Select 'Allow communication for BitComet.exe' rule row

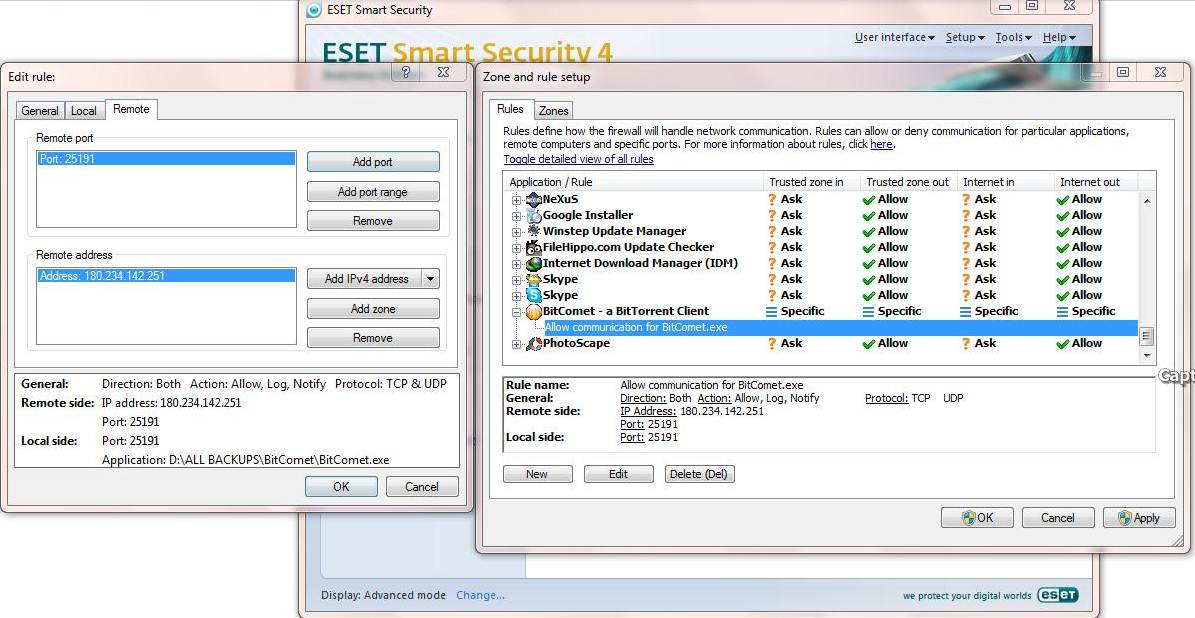pyautogui.click(x=841, y=328)
